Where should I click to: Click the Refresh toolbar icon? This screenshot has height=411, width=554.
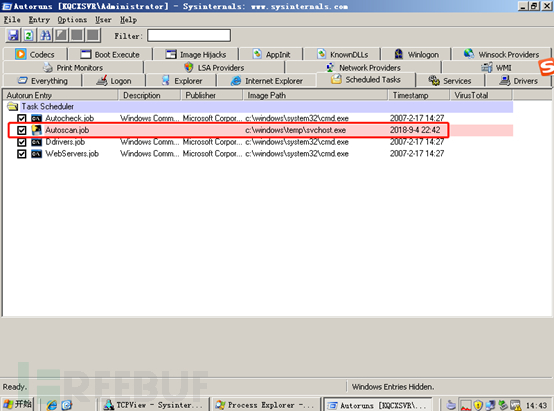point(29,35)
